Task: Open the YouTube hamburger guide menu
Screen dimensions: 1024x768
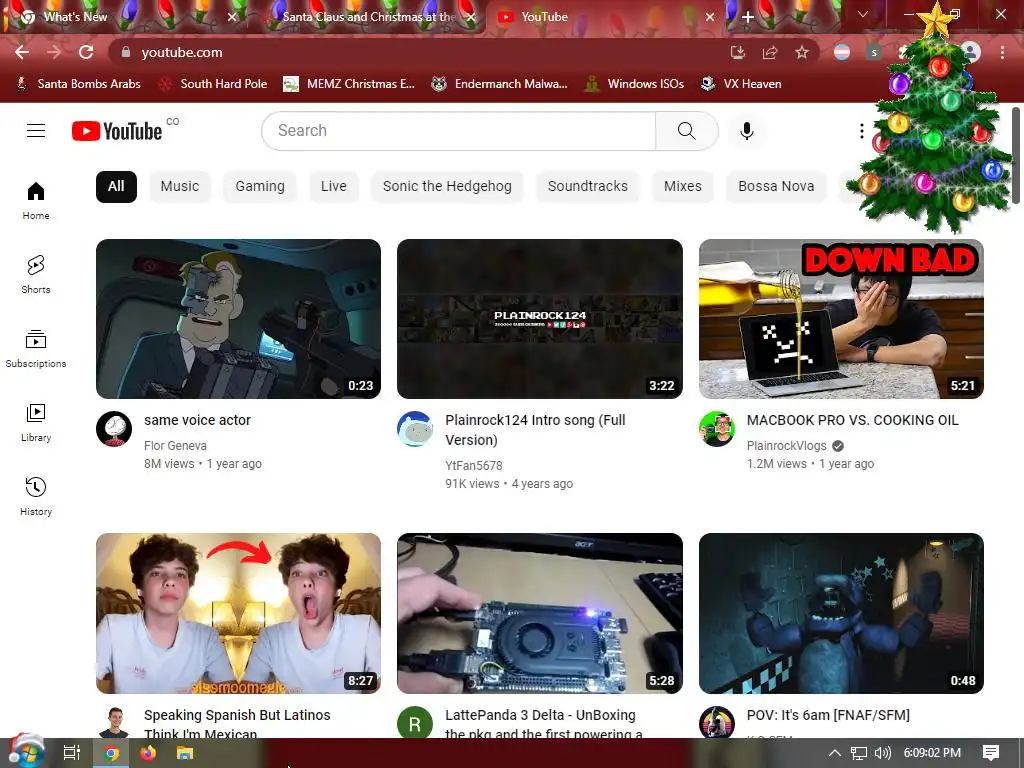Action: pos(36,131)
